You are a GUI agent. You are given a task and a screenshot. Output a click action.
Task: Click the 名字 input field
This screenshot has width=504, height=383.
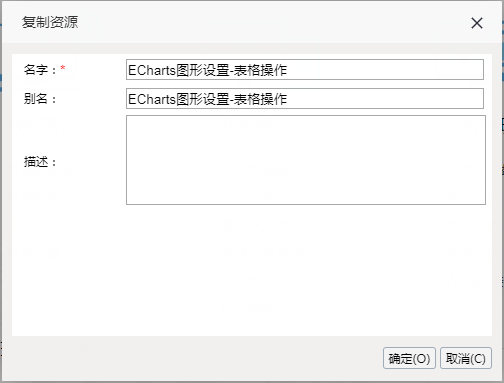(x=305, y=70)
